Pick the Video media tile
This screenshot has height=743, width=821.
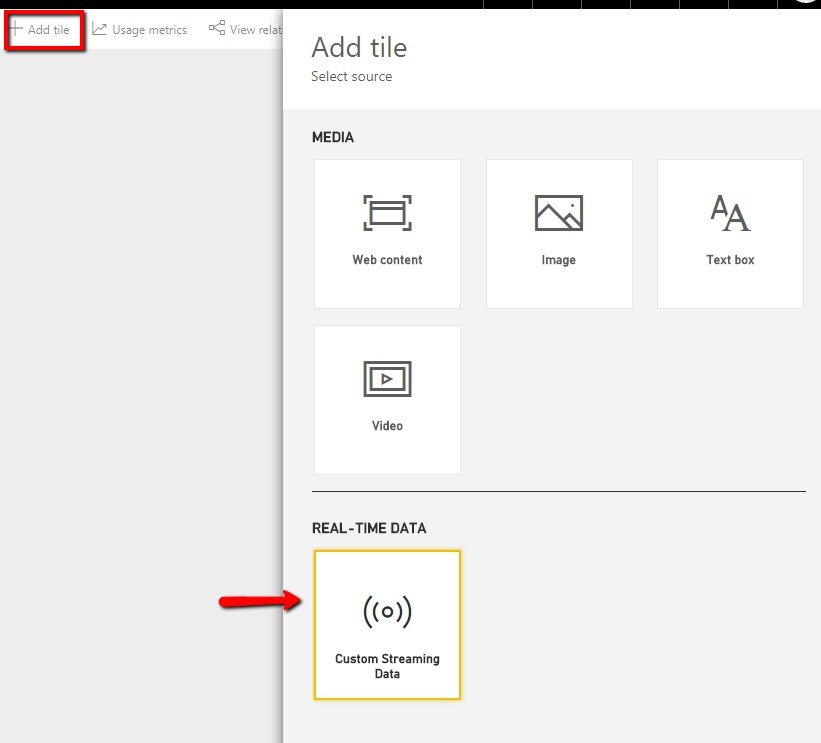[387, 399]
